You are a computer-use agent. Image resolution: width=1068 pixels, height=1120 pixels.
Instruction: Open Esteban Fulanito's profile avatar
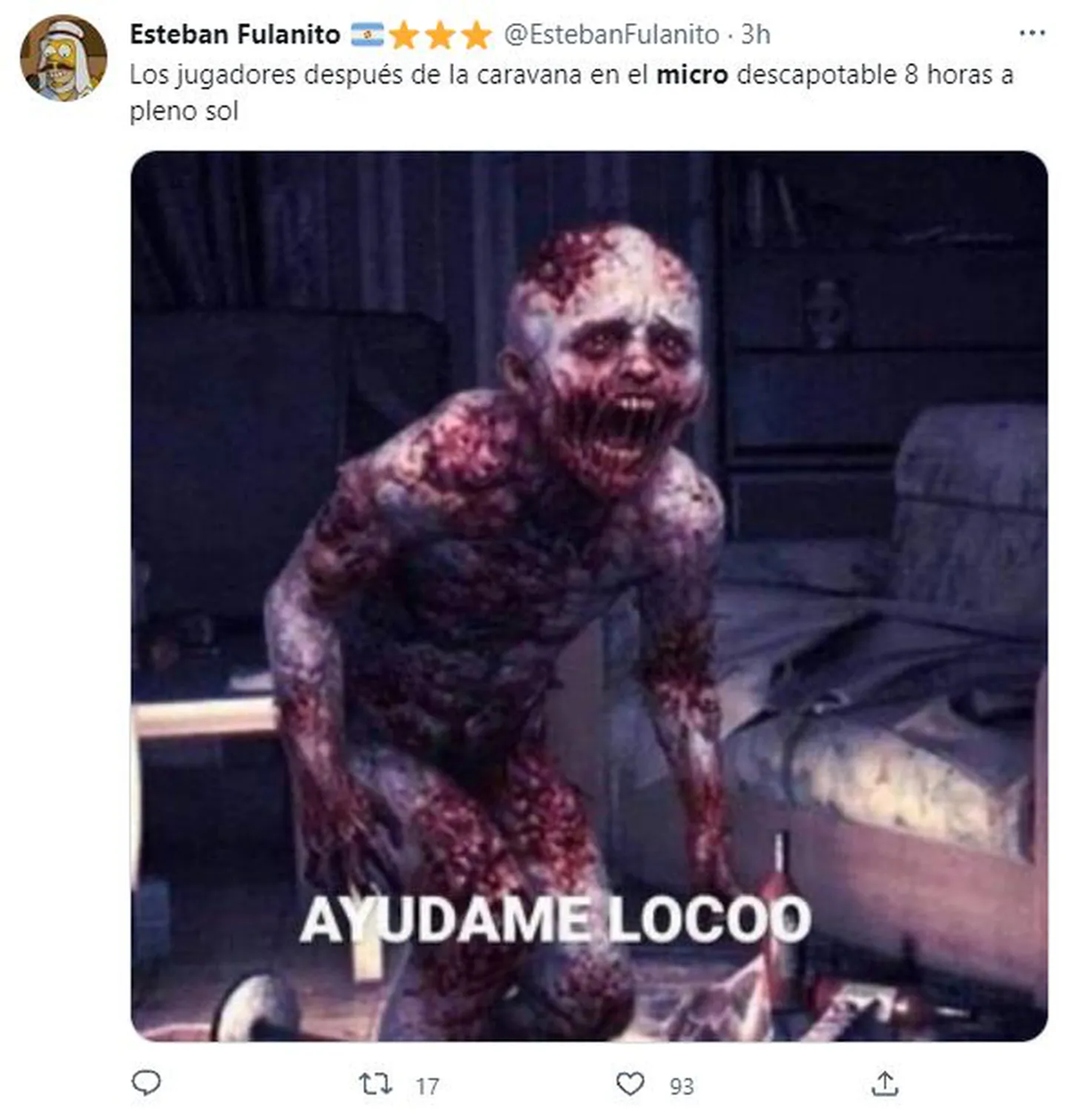tap(63, 59)
